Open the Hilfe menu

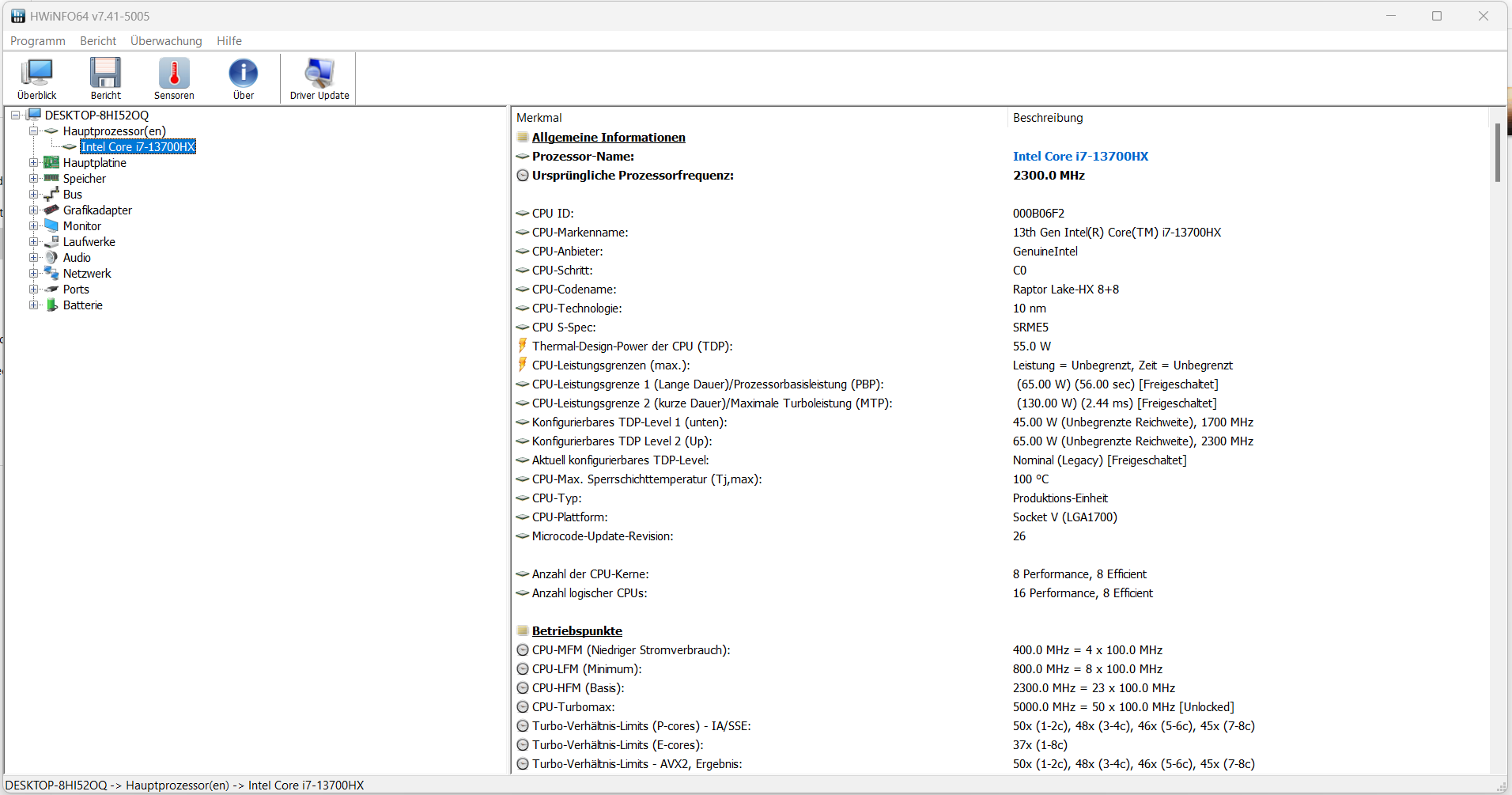click(229, 41)
